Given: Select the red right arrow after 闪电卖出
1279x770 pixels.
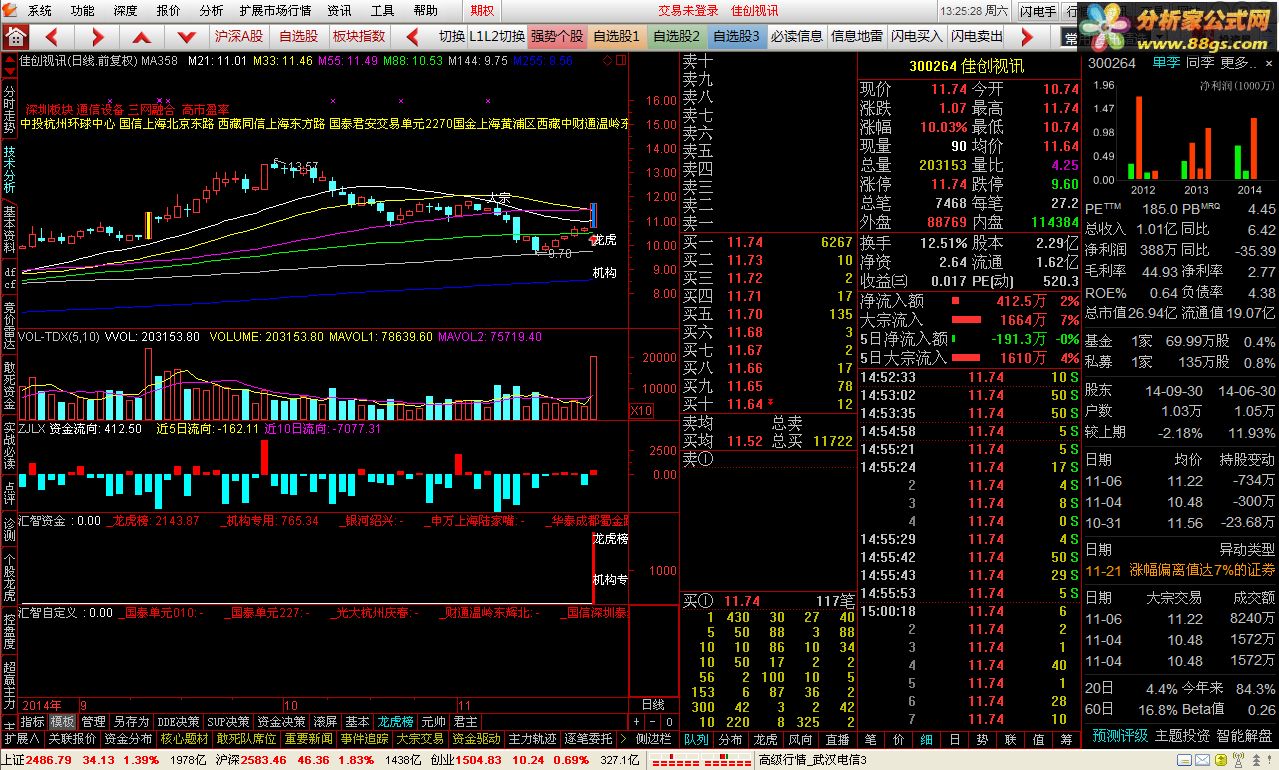Looking at the screenshot, I should click(1027, 37).
